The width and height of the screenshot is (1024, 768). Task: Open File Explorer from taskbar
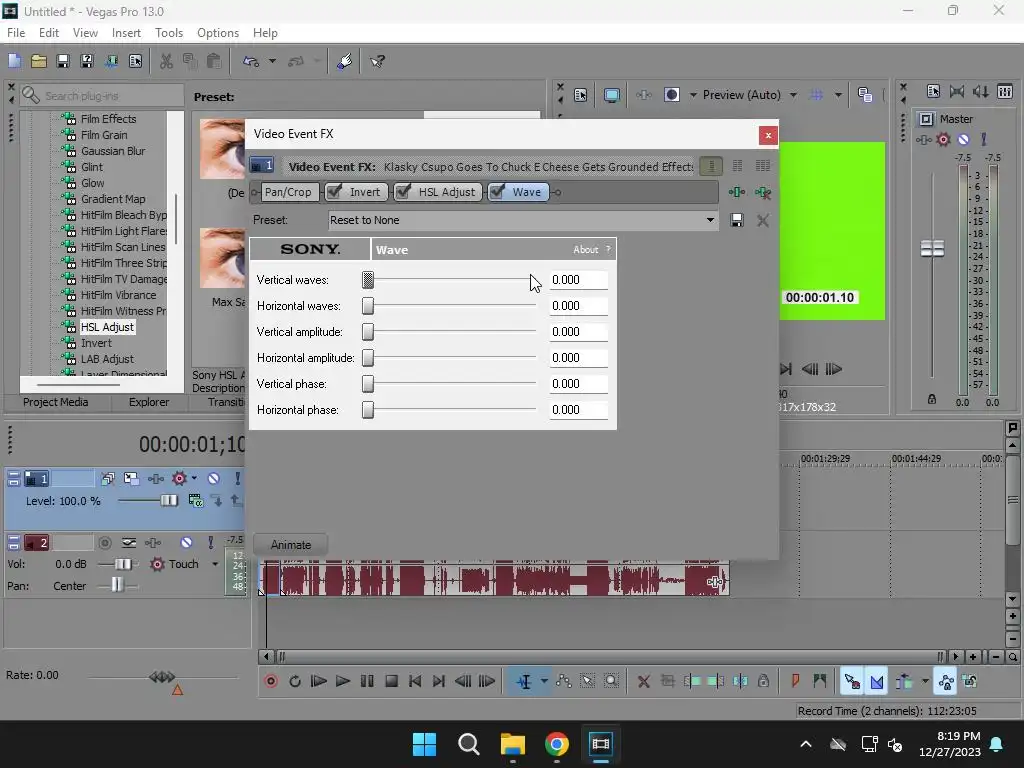(x=513, y=744)
